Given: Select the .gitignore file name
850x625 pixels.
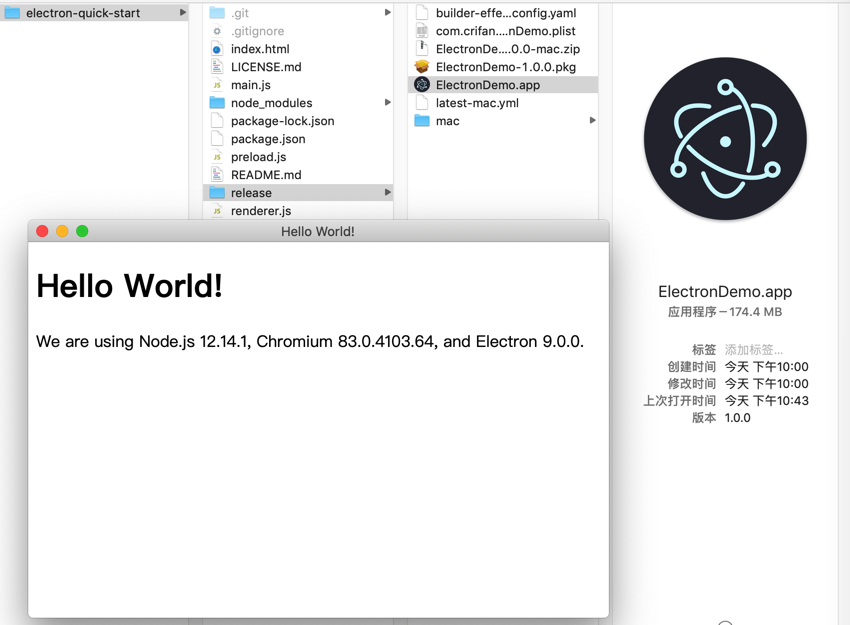Looking at the screenshot, I should [257, 31].
